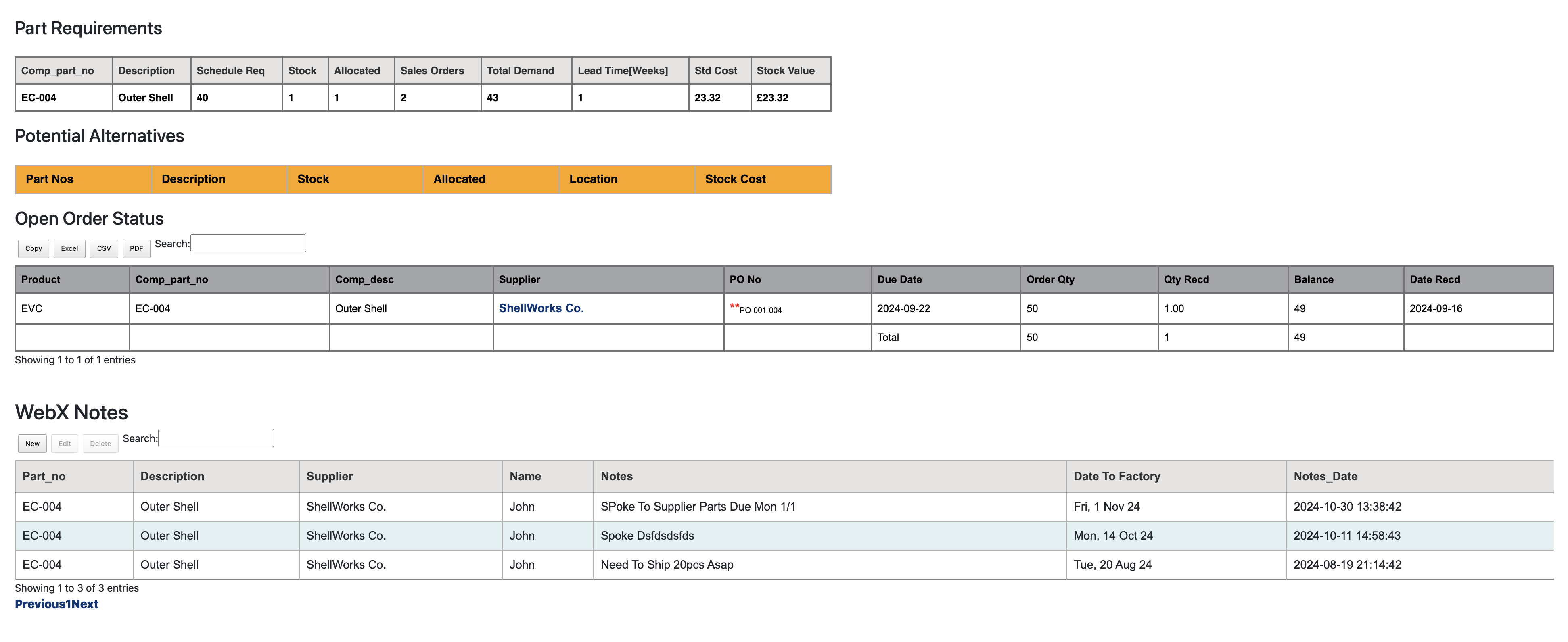
Task: Export open orders as PDF
Action: coord(136,248)
